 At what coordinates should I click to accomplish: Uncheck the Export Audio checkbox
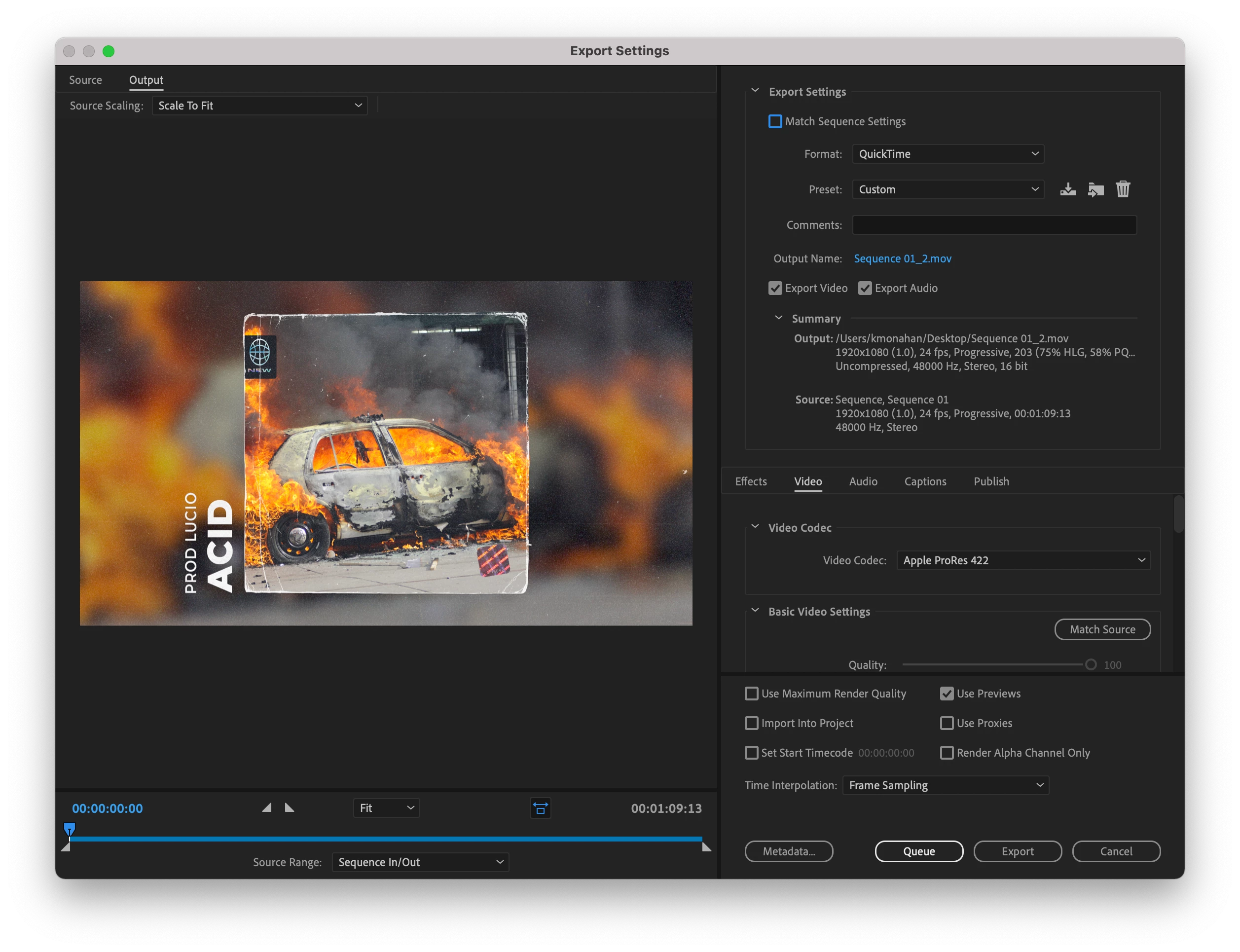click(x=865, y=289)
